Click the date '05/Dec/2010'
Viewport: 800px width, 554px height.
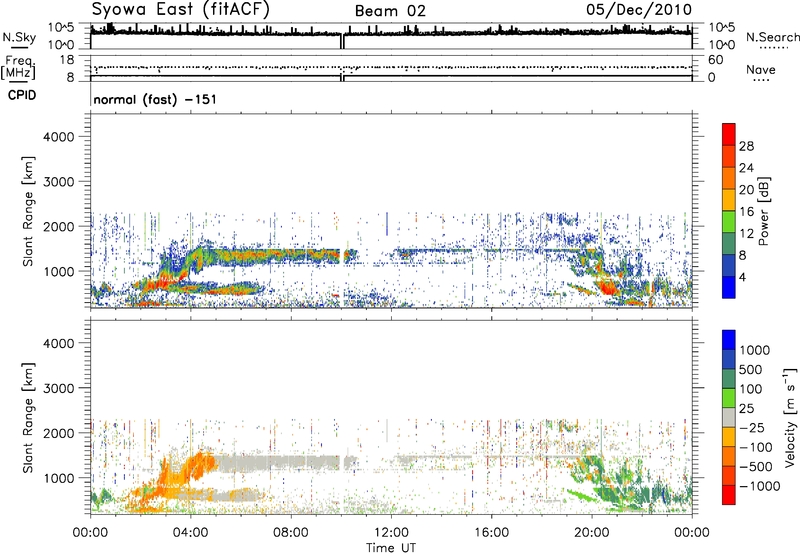(639, 10)
